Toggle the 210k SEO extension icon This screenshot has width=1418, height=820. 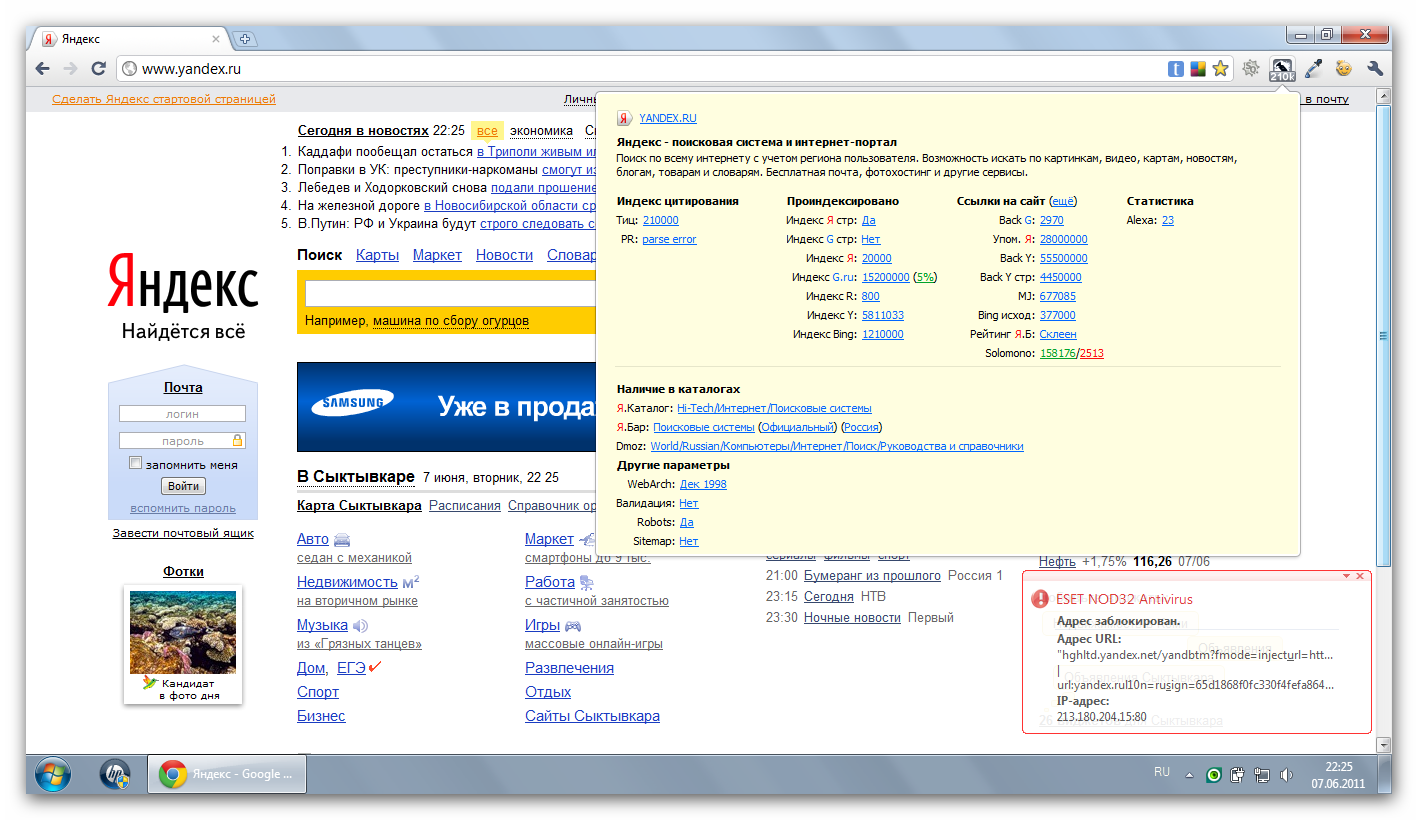click(x=1281, y=69)
